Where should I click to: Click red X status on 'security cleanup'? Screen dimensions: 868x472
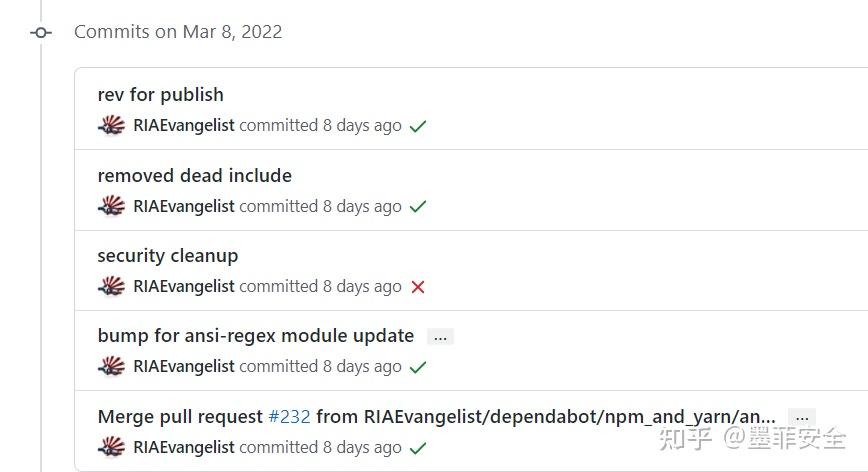418,287
